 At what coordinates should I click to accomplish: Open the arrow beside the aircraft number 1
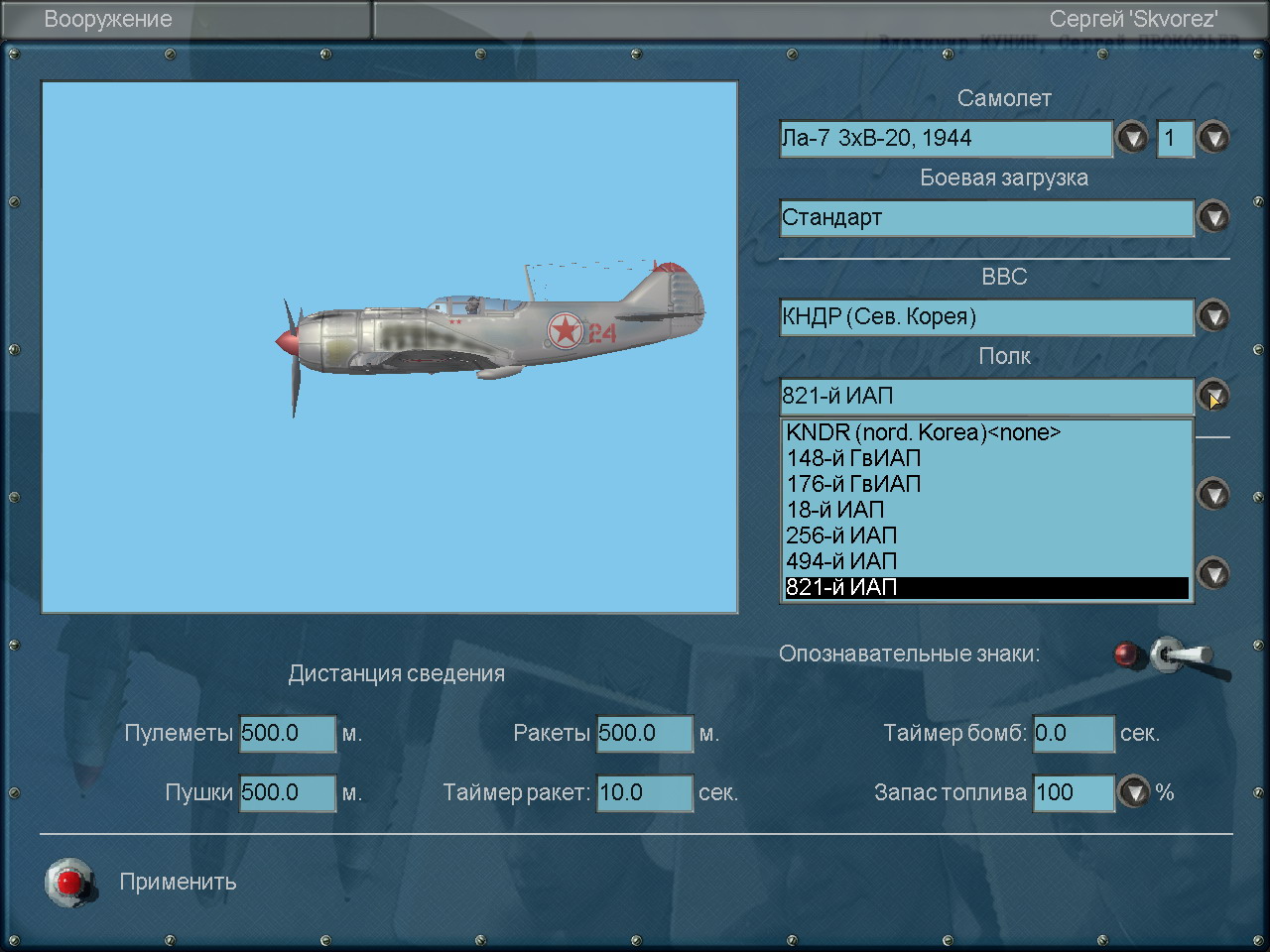(x=1213, y=138)
